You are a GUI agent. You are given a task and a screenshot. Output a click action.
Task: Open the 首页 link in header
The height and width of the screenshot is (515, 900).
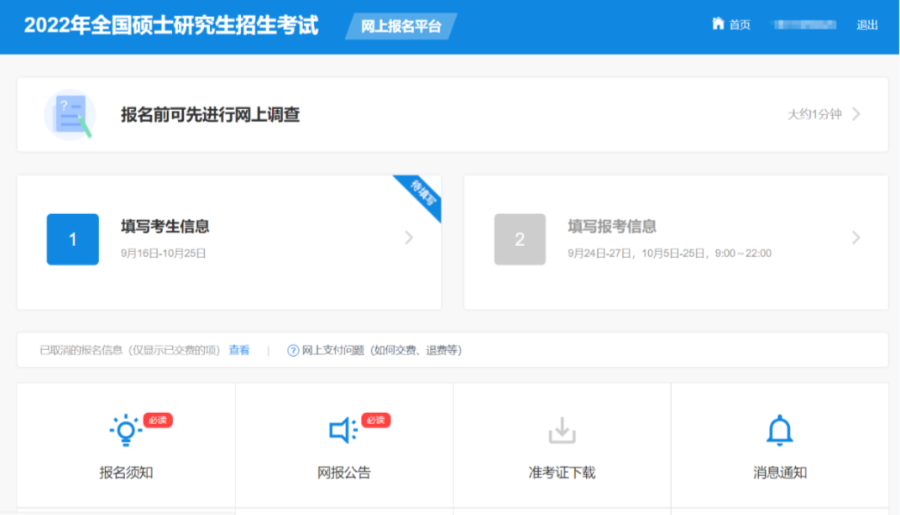739,25
